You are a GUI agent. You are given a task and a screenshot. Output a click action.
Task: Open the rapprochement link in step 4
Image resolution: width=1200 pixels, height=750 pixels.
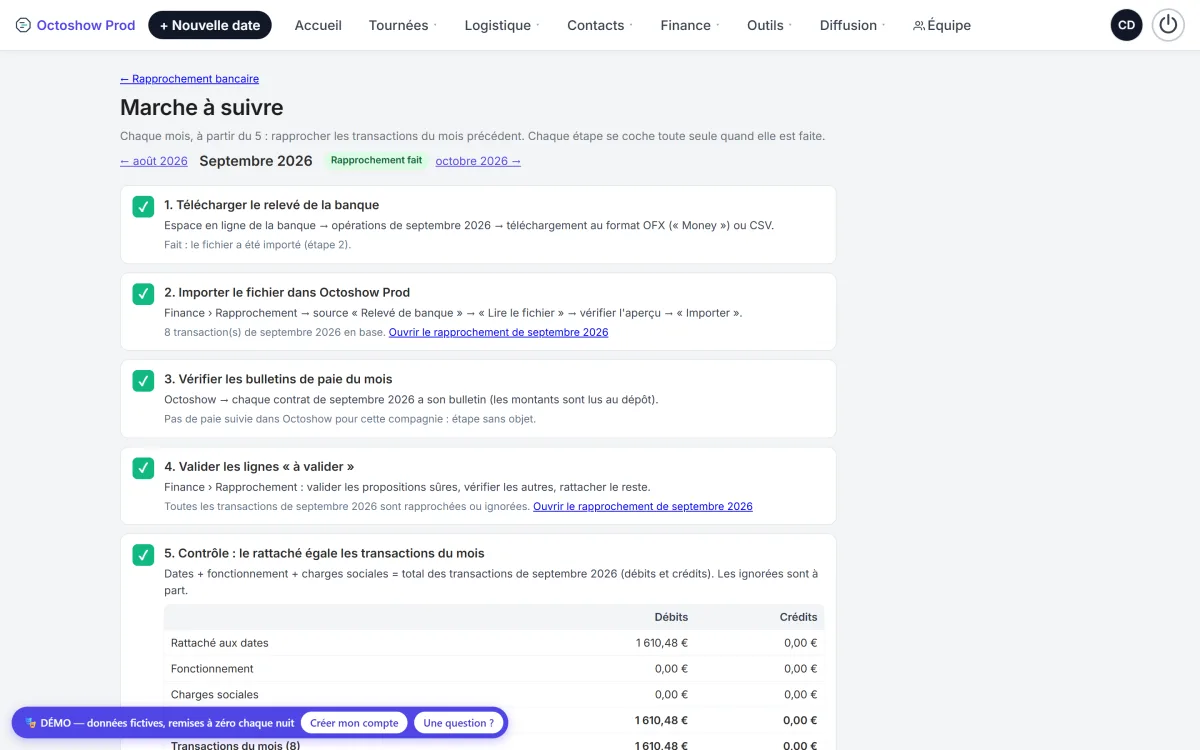click(x=643, y=506)
